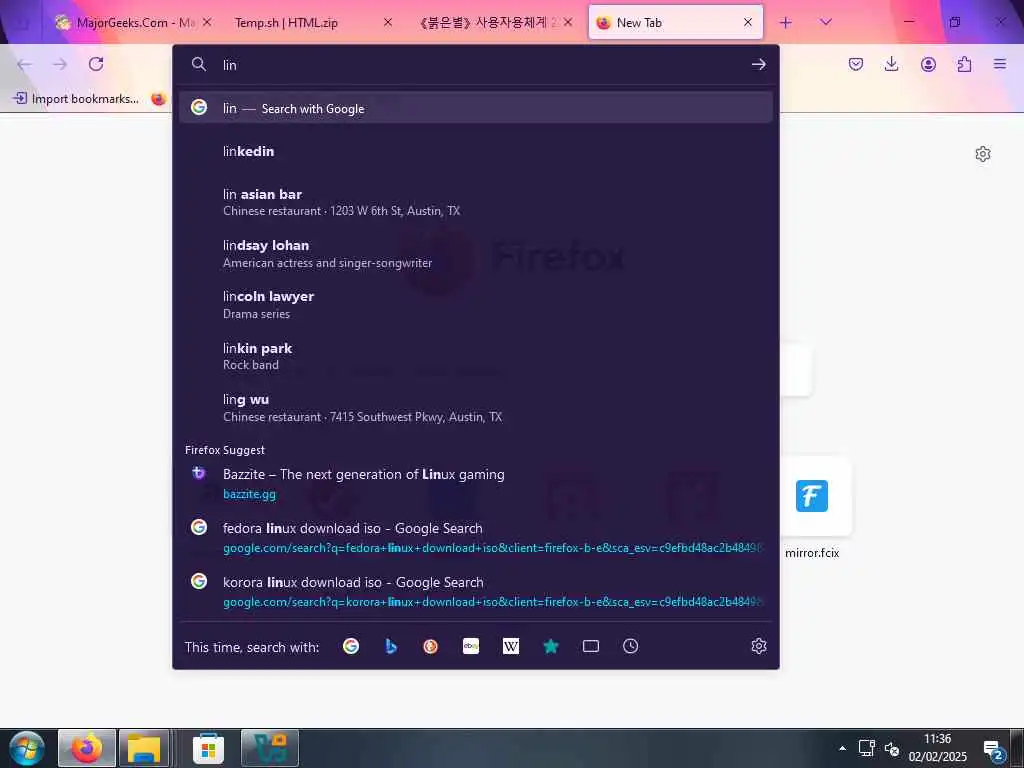1024x768 pixels.
Task: Open the virtual machine app in the taskbar
Action: coord(270,748)
